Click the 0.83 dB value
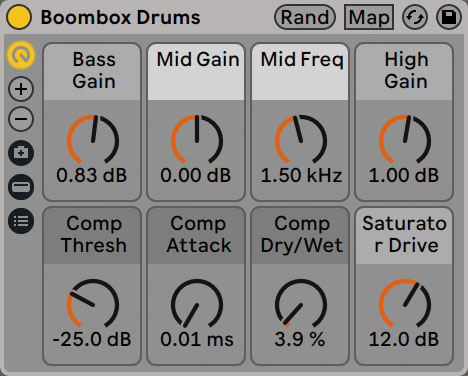Screen dimensions: 468x376 pos(92,175)
